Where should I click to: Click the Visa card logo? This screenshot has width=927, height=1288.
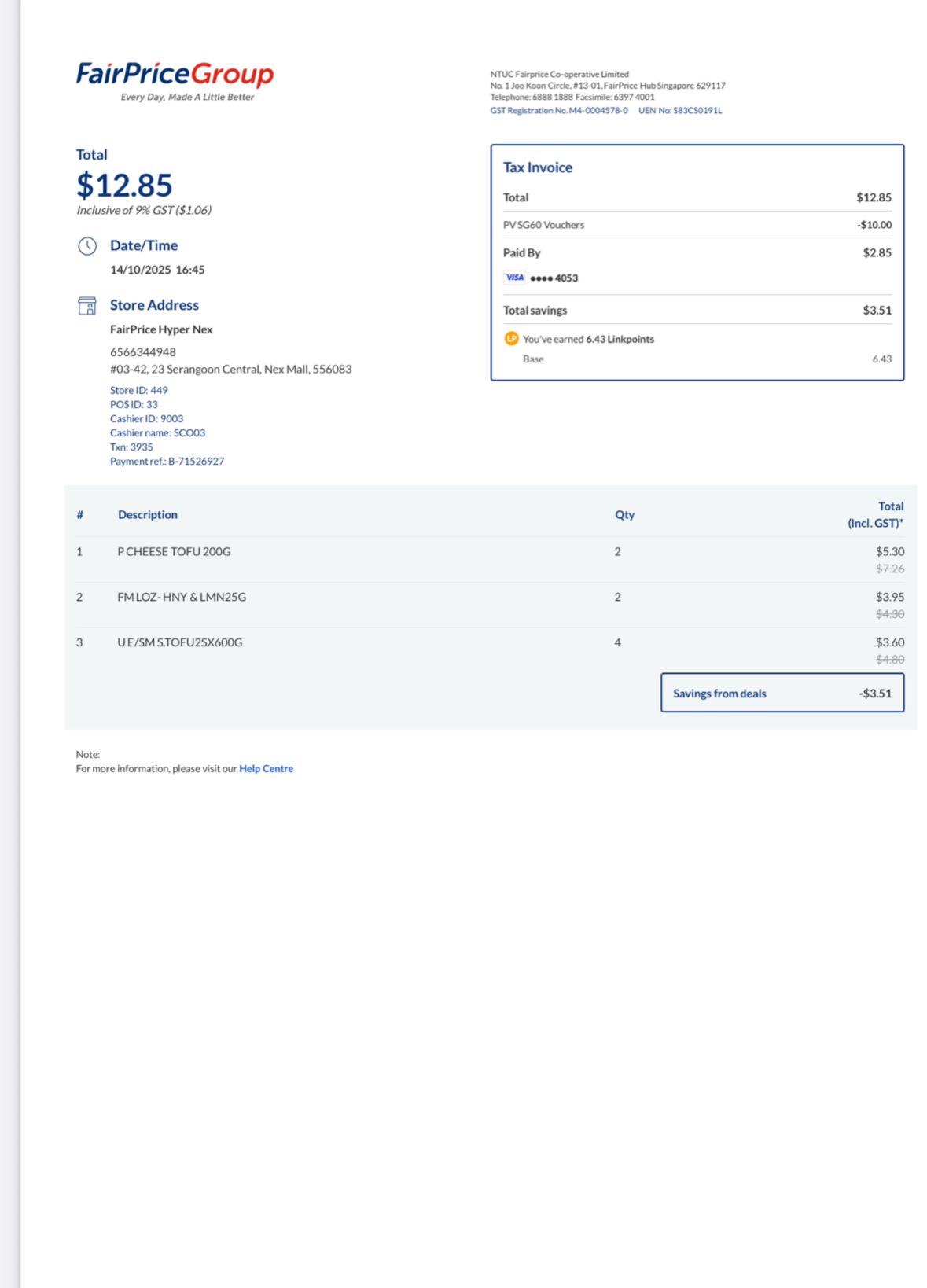(x=515, y=278)
